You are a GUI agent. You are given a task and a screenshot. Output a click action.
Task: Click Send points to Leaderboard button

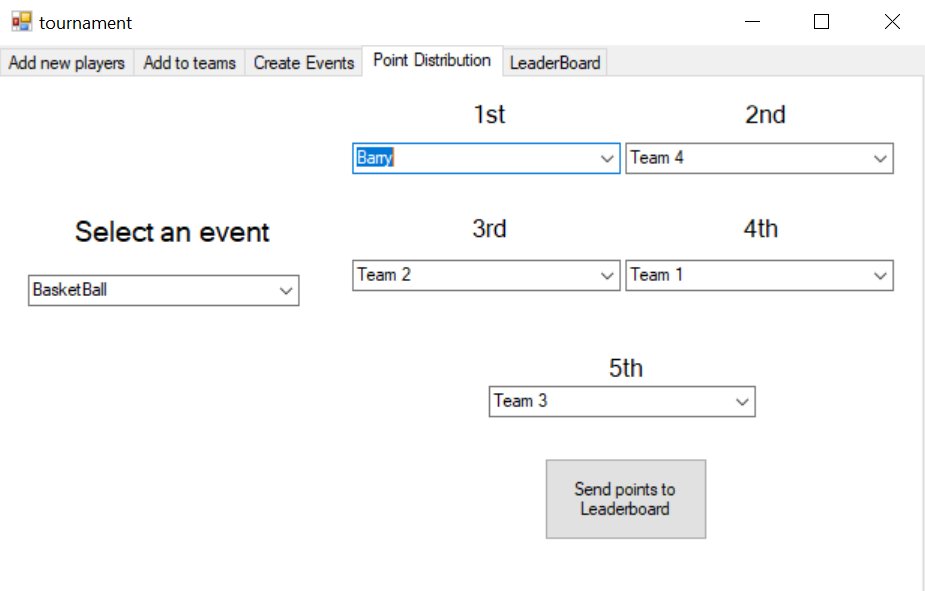[x=625, y=499]
